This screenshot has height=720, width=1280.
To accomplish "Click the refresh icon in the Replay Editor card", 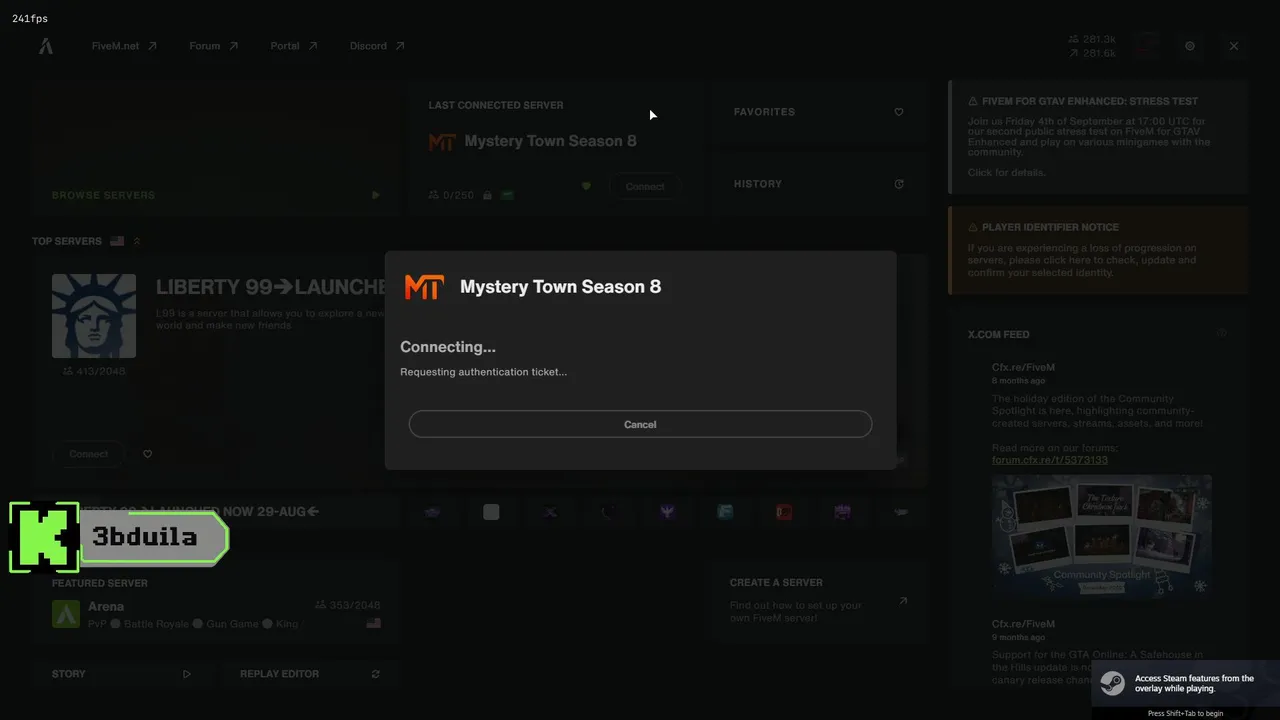I will [x=376, y=674].
